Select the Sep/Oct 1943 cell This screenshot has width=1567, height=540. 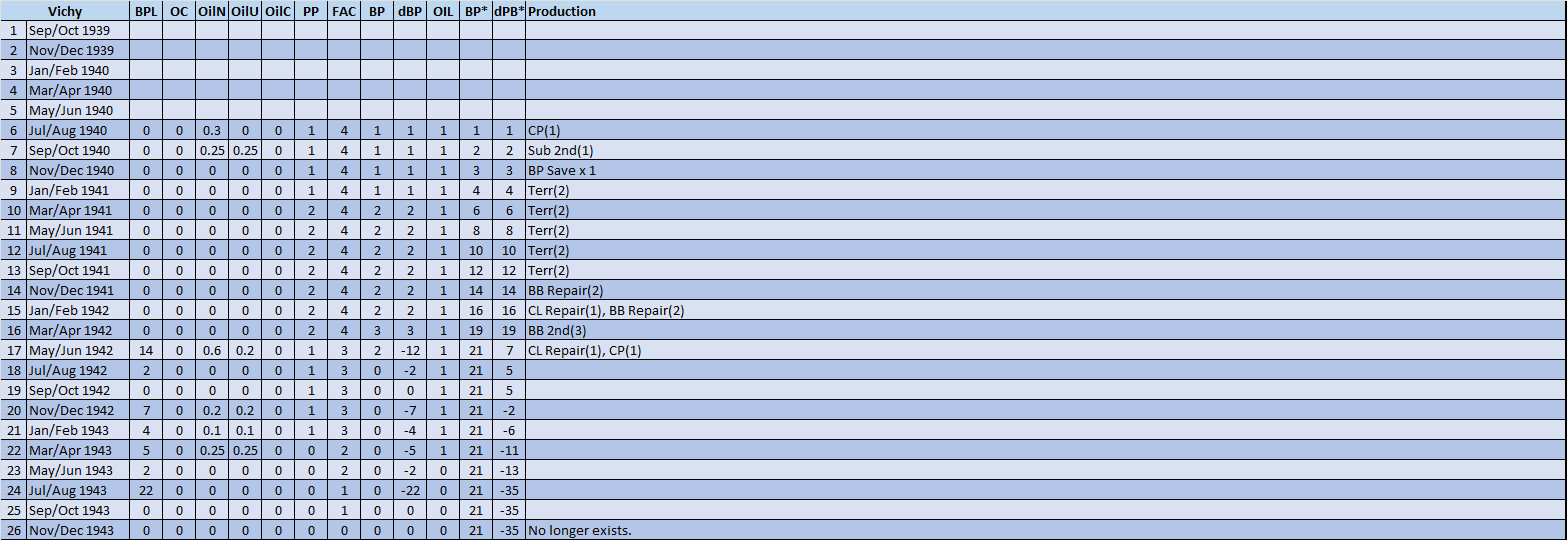click(78, 511)
